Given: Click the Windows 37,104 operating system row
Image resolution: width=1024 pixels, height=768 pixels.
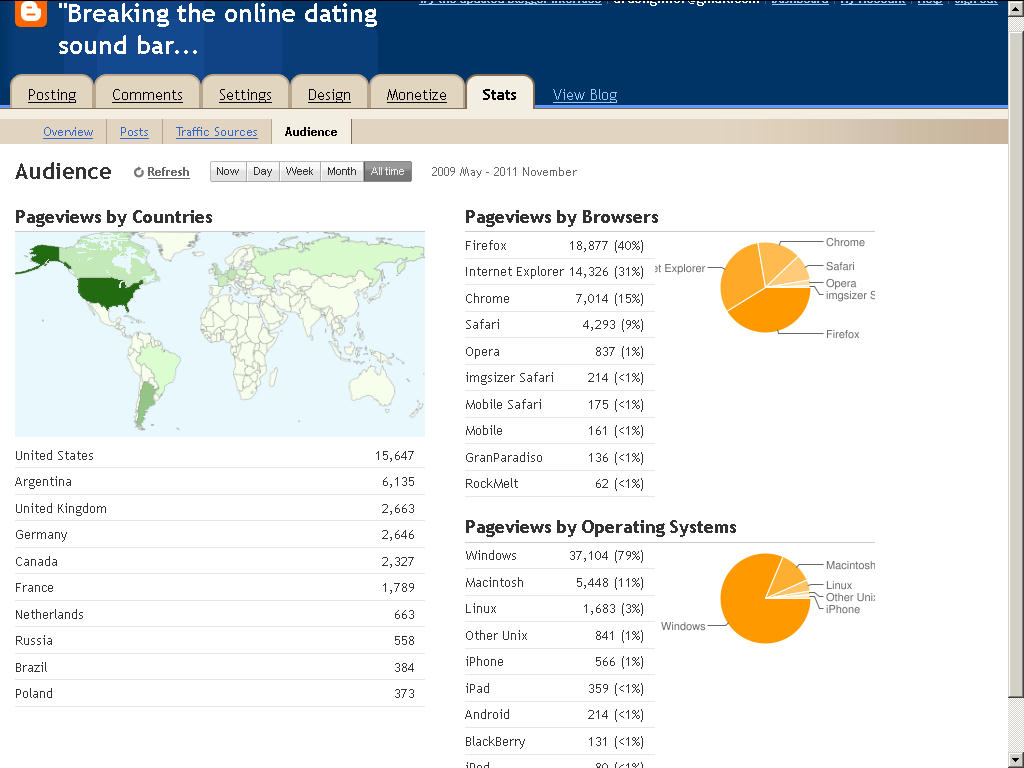Looking at the screenshot, I should pos(560,556).
